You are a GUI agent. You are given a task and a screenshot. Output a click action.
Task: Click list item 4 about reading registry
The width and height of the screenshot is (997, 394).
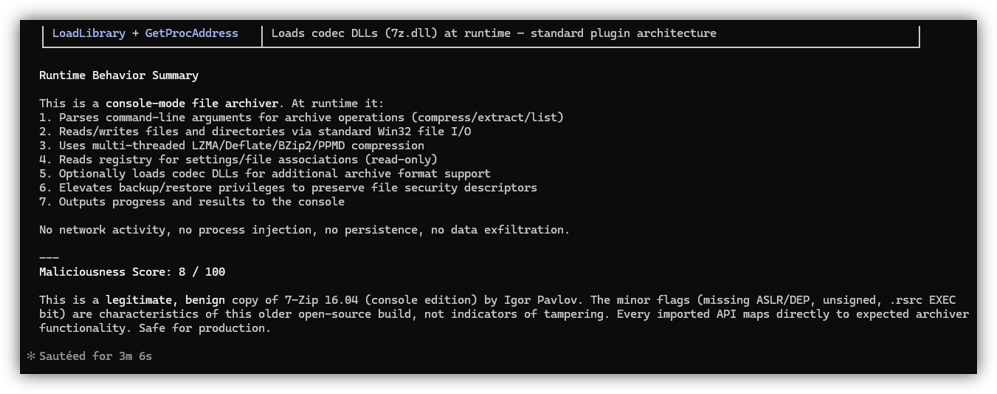pos(238,160)
